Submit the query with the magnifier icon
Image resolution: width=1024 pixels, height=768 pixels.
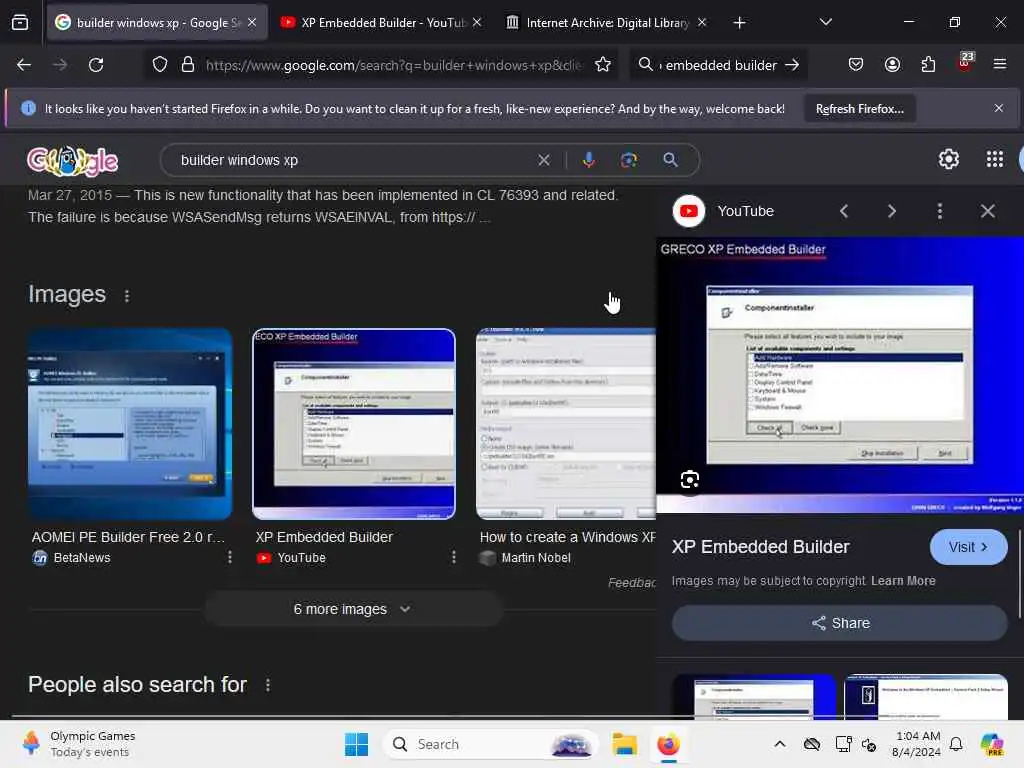(x=670, y=160)
